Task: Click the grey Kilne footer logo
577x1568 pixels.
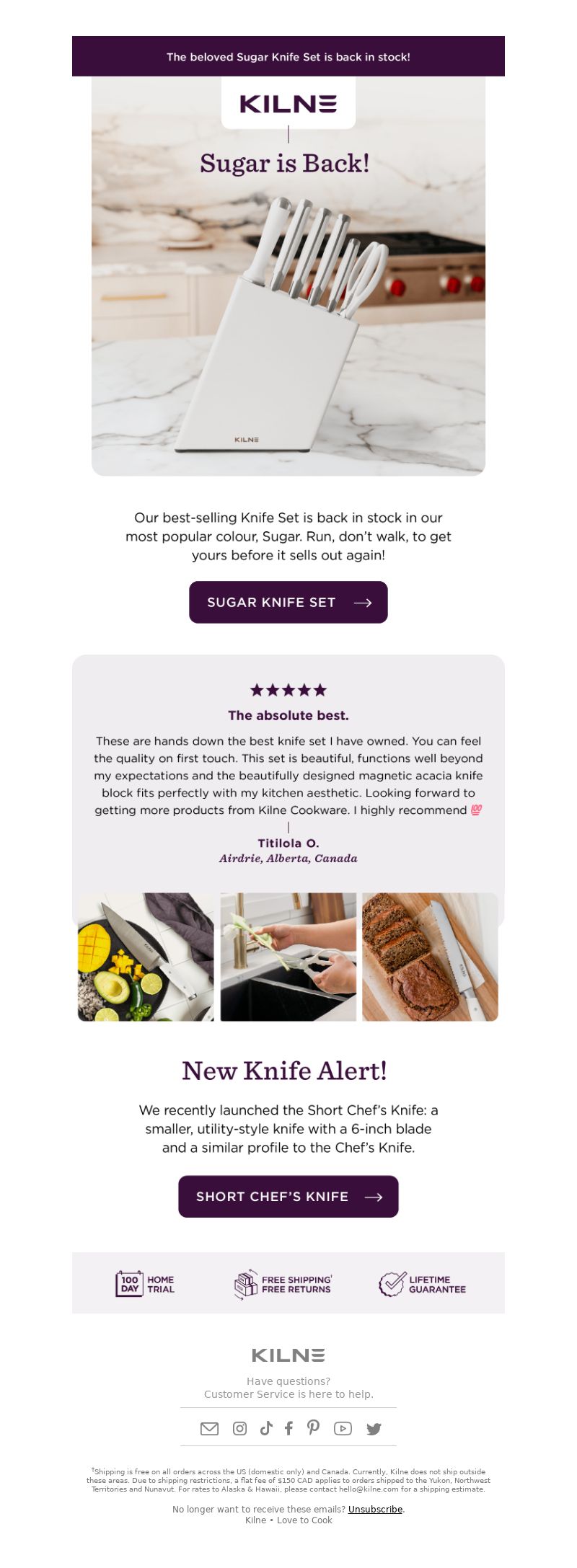Action: (x=288, y=1355)
